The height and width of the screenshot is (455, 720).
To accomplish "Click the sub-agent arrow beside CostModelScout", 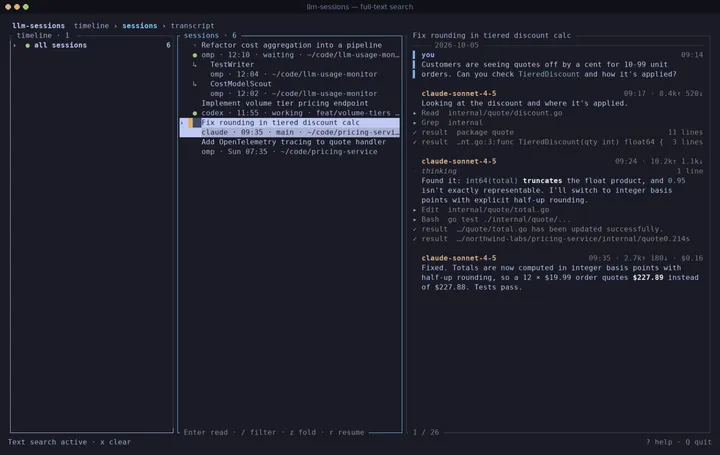I will (x=195, y=84).
